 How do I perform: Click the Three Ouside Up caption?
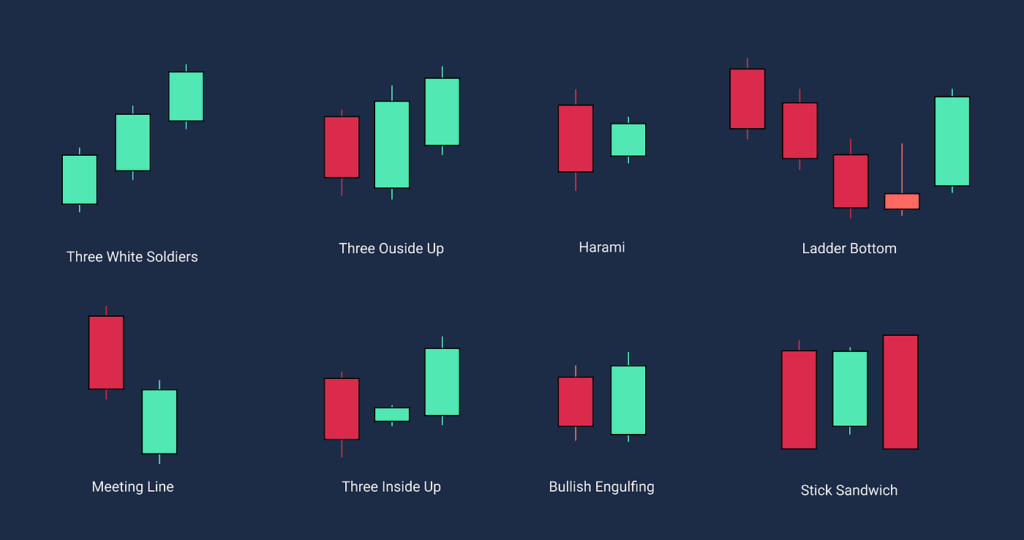click(391, 248)
